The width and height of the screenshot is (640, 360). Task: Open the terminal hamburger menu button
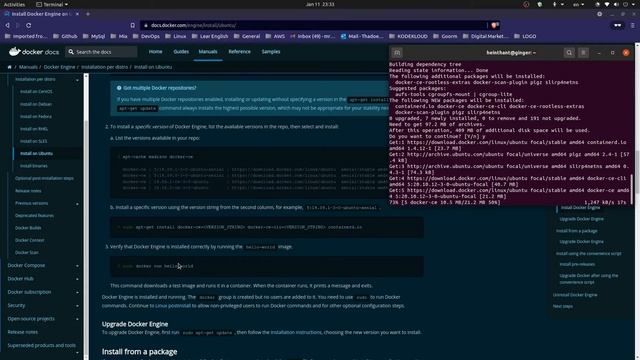click(x=583, y=53)
